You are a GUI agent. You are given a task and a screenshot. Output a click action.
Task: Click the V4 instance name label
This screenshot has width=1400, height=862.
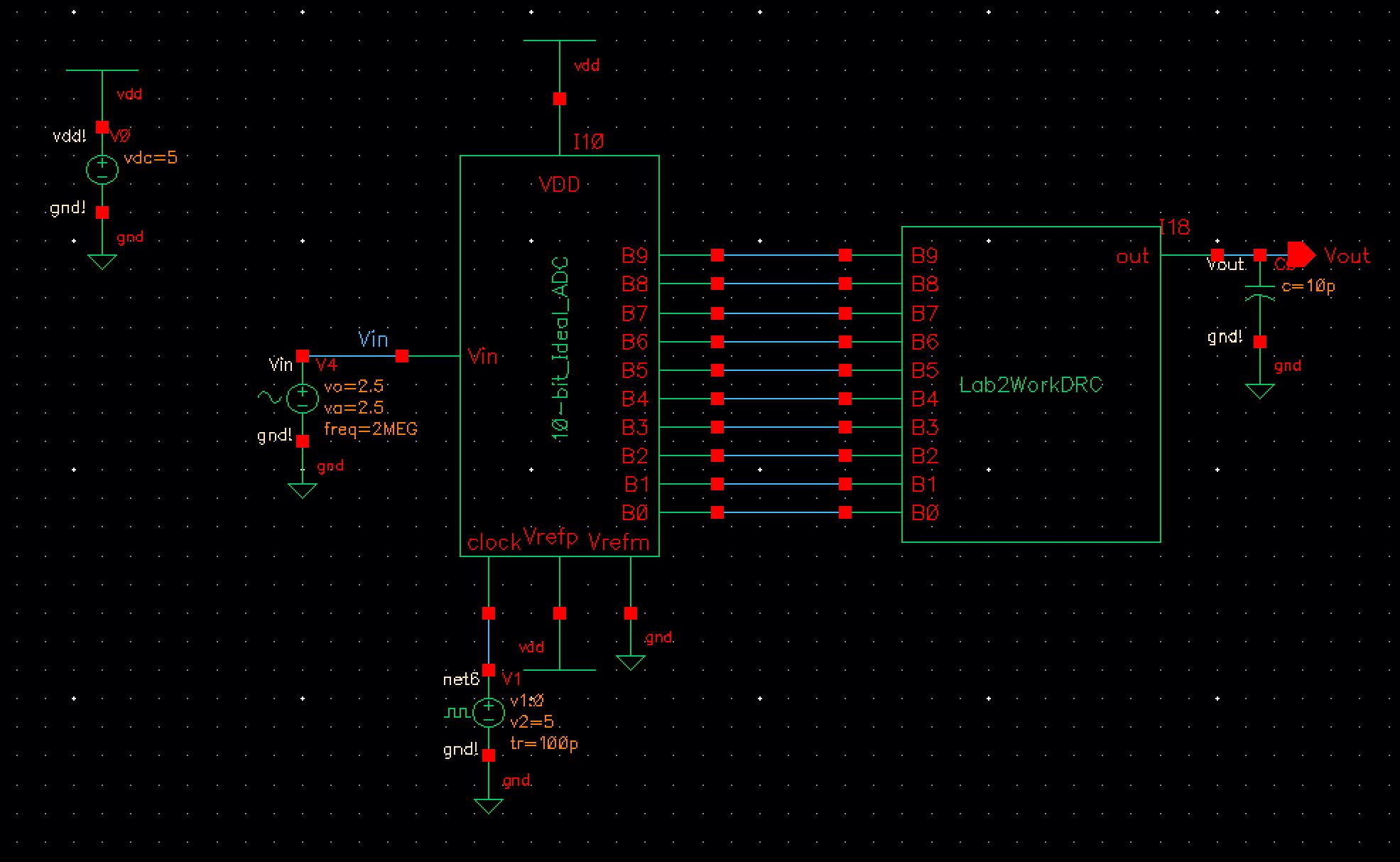pos(327,365)
